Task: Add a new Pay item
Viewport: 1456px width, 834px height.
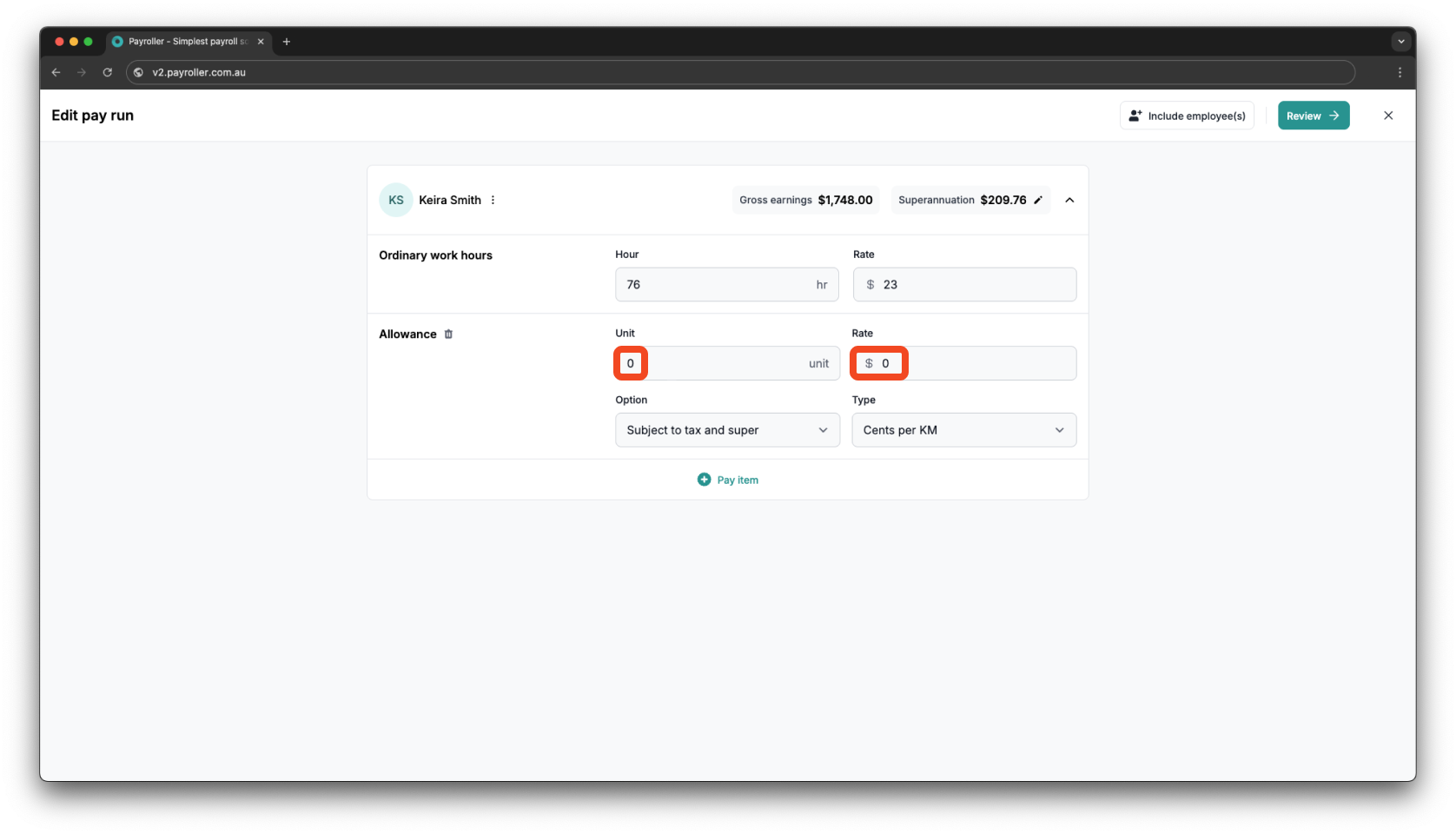Action: click(728, 480)
